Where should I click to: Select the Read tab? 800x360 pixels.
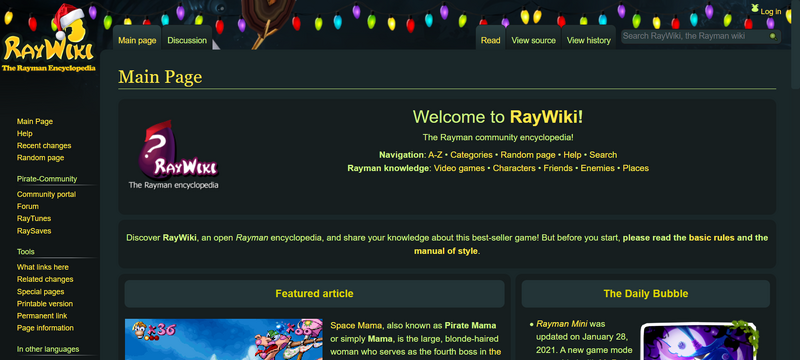[x=490, y=40]
